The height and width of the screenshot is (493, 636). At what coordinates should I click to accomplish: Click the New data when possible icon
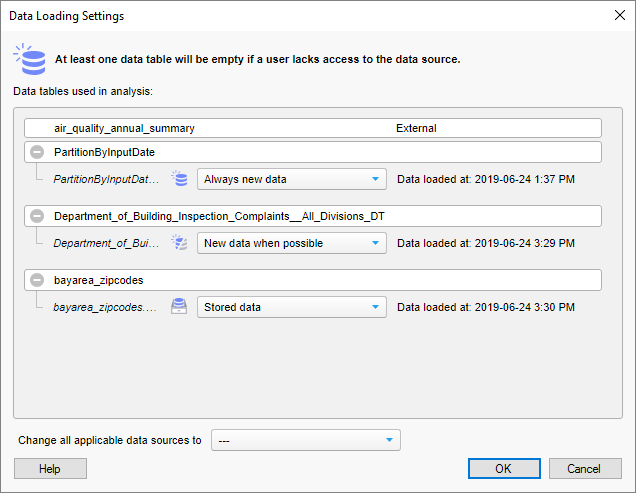click(x=180, y=243)
